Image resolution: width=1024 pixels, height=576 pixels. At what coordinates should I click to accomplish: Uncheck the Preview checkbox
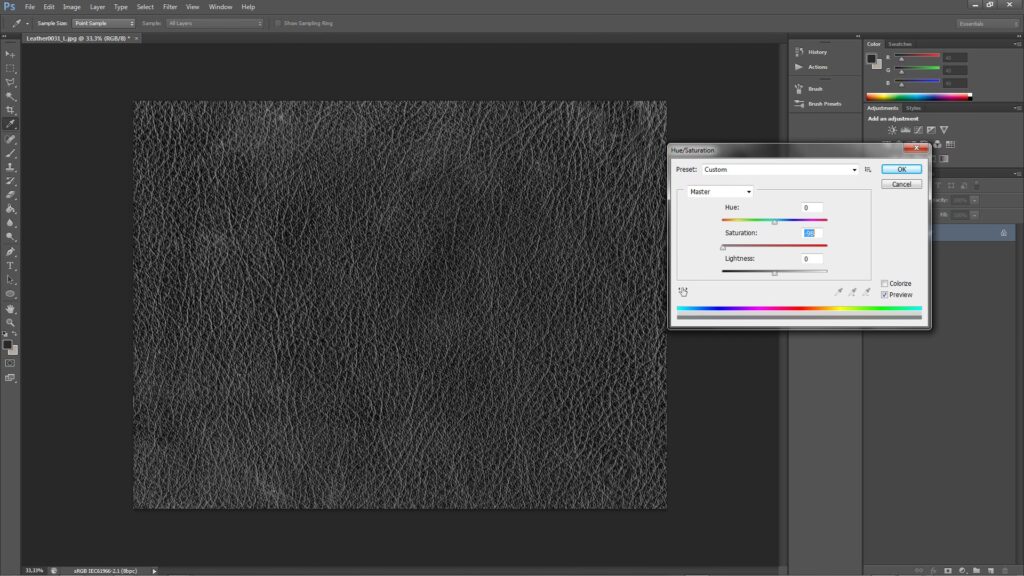coord(885,295)
